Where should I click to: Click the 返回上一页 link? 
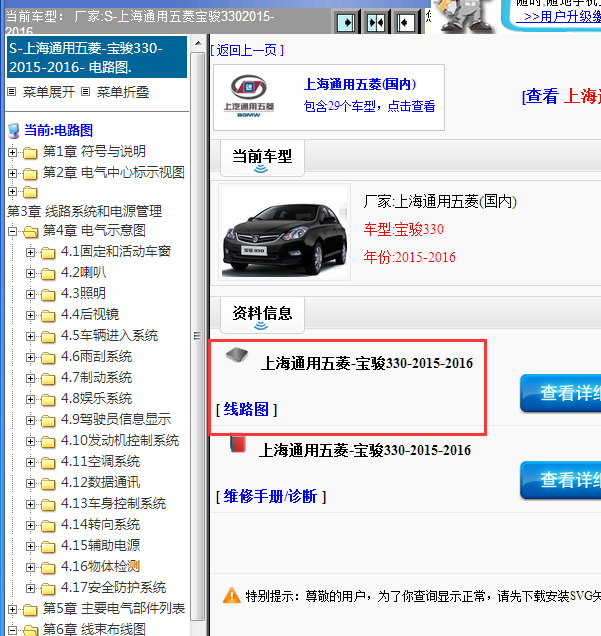coord(247,50)
